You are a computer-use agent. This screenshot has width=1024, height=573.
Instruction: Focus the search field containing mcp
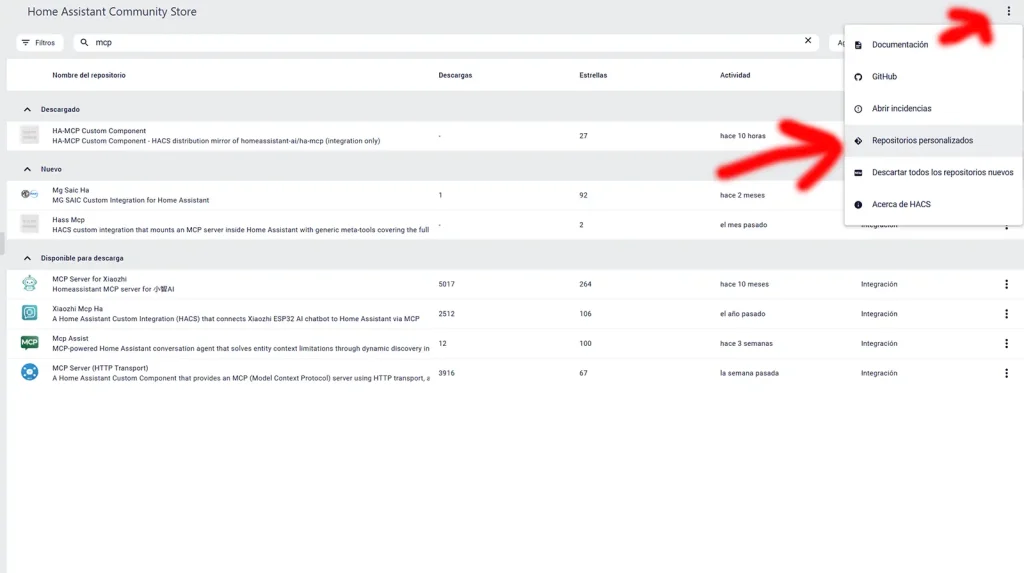point(447,42)
